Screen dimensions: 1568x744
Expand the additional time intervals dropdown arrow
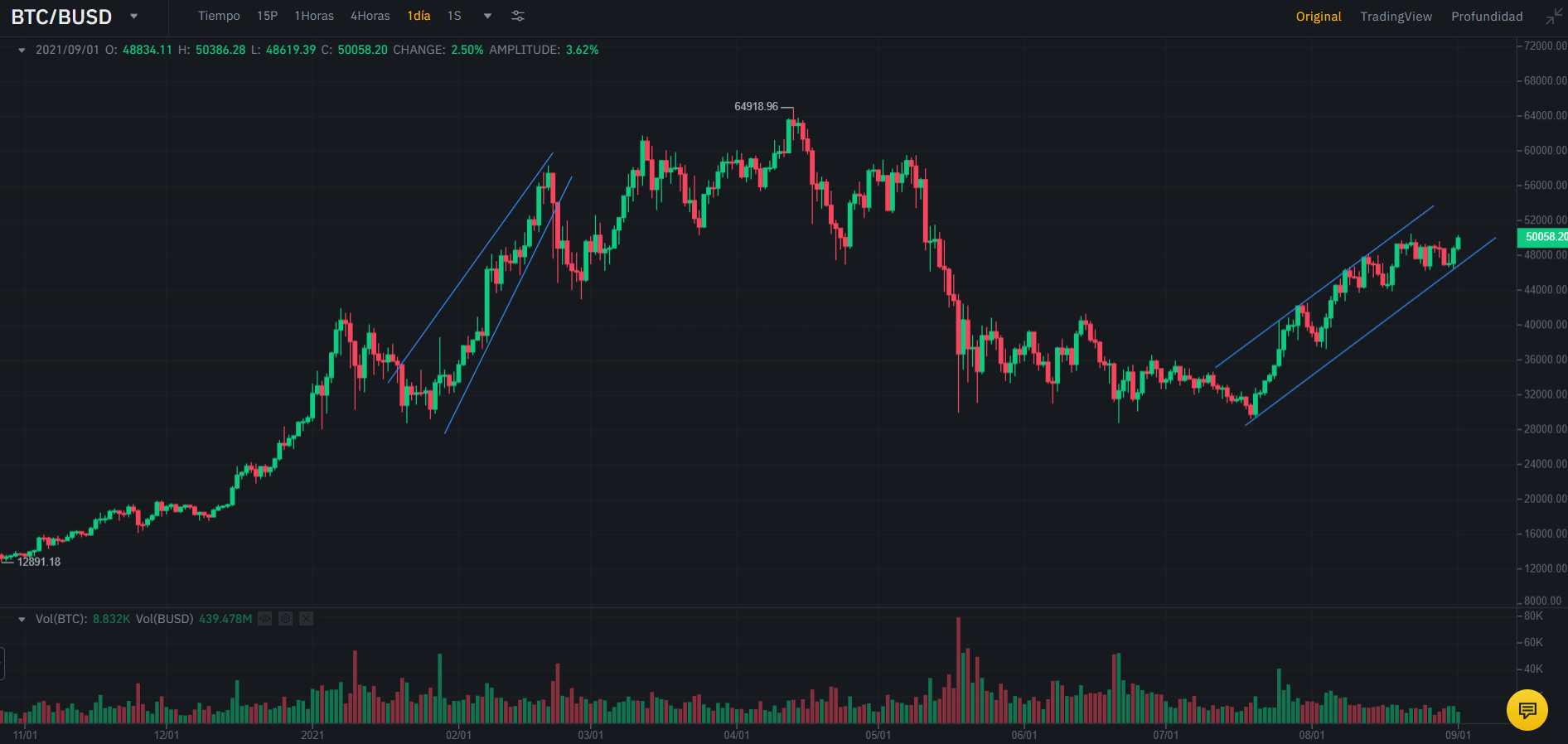pos(487,16)
